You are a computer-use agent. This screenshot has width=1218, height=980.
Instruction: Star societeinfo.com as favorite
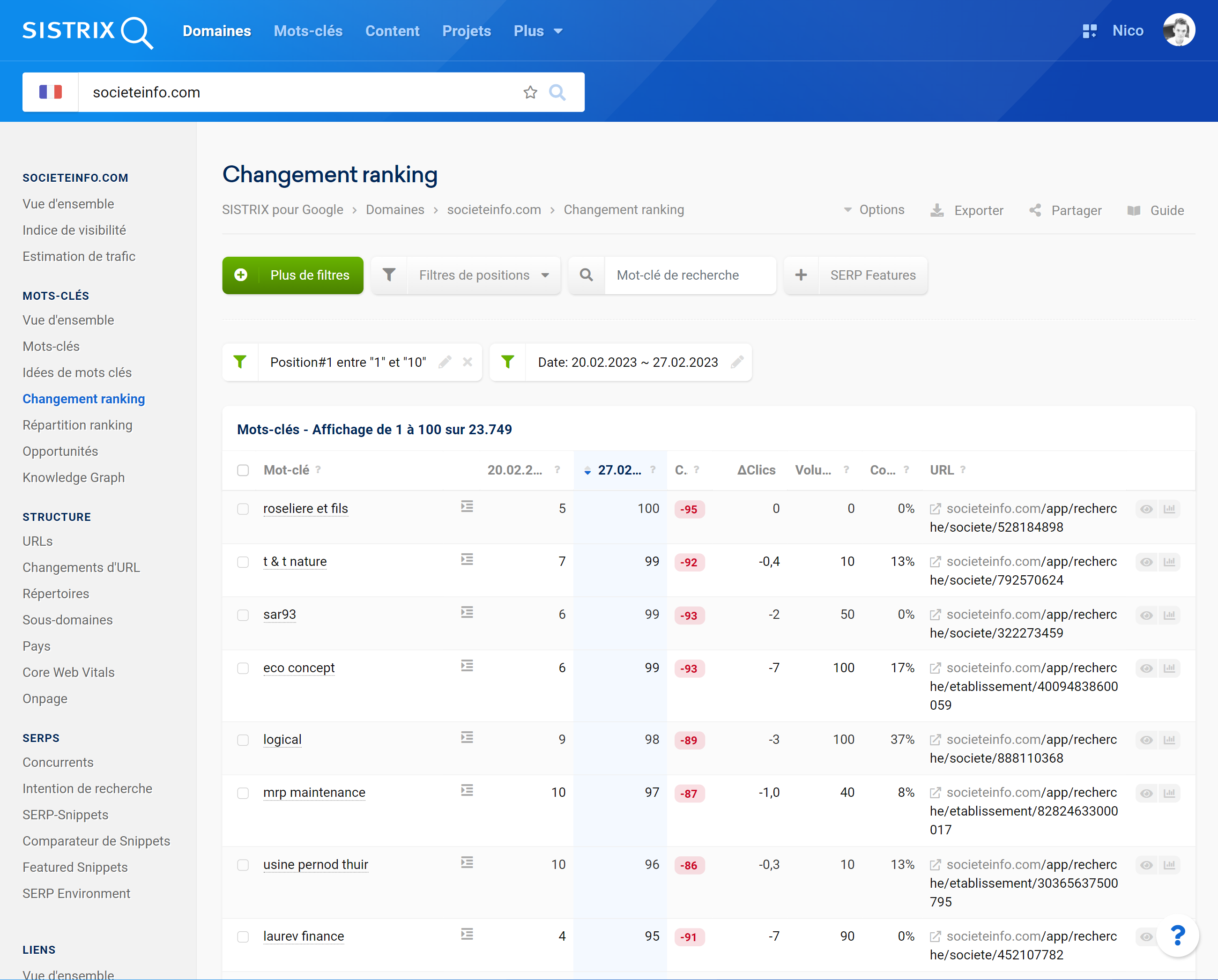(530, 92)
